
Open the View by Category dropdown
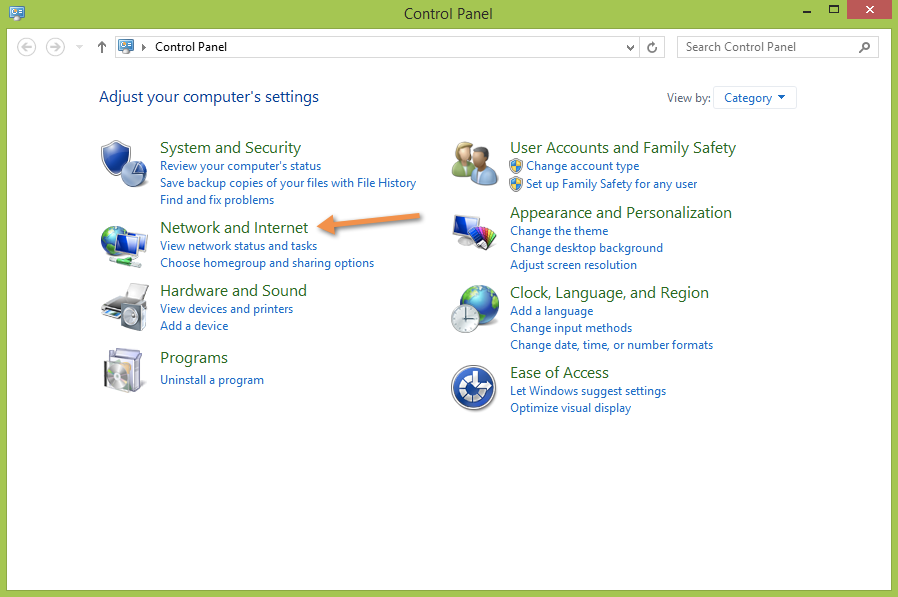755,98
